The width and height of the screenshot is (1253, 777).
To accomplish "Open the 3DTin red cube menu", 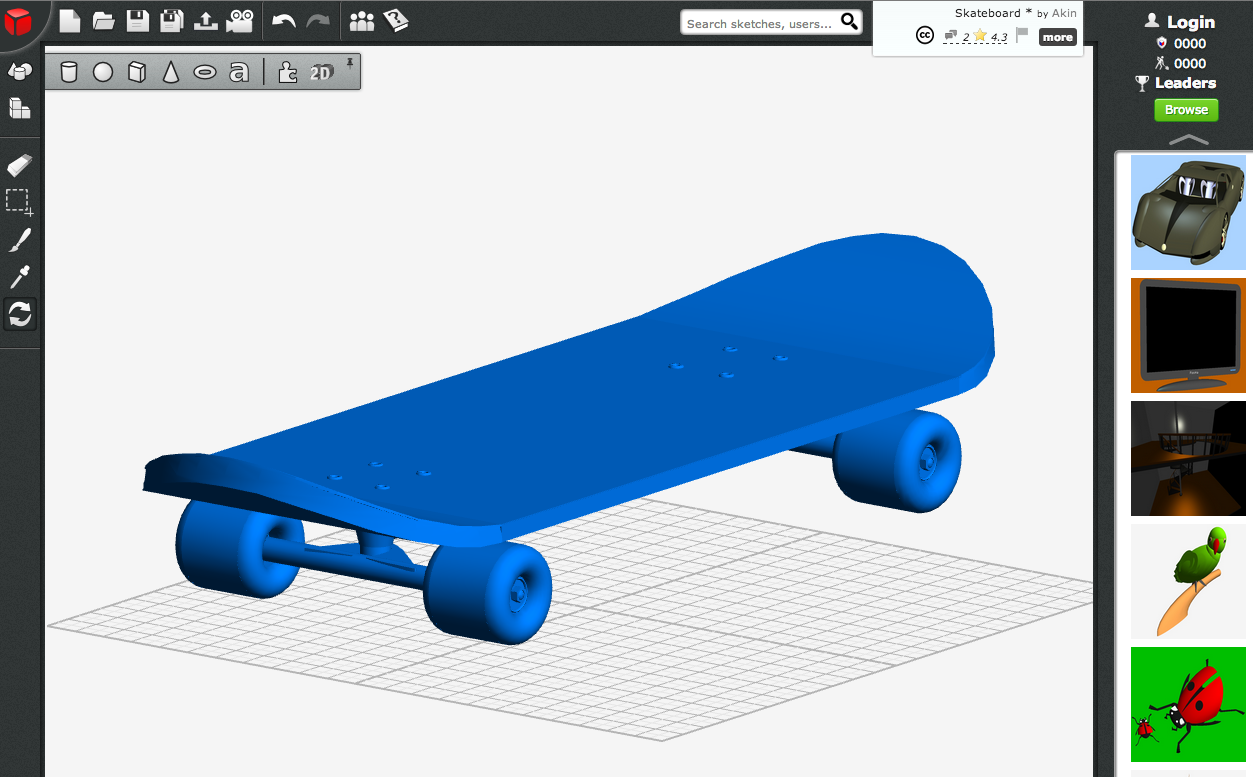I will pos(18,21).
